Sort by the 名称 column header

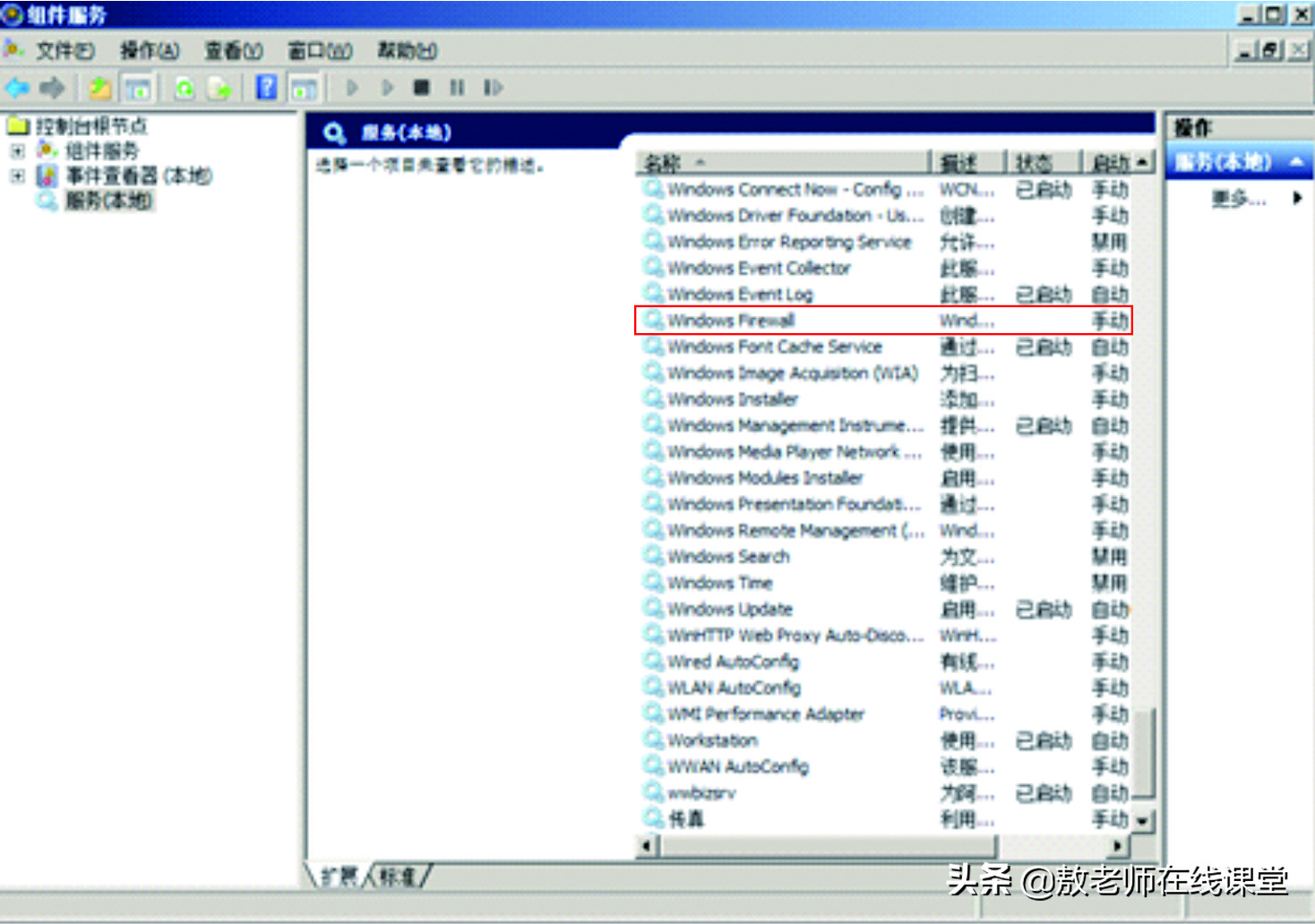click(x=784, y=163)
